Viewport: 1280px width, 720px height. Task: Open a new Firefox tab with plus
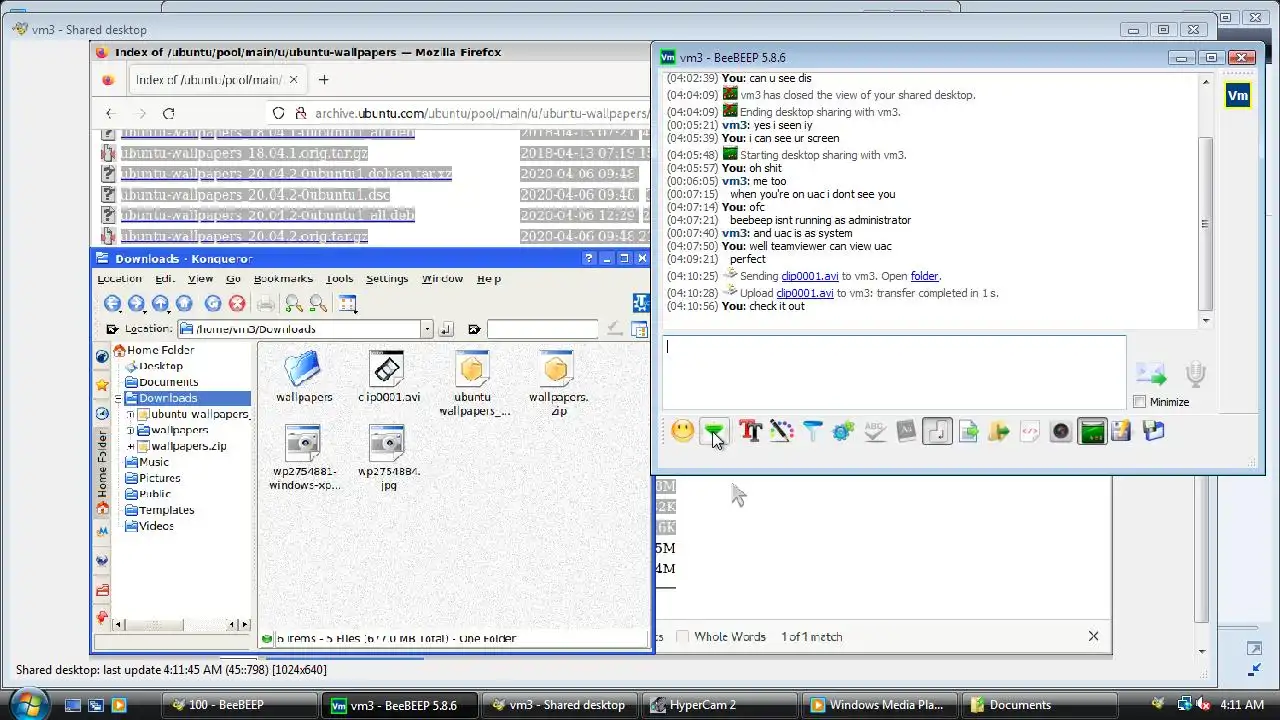point(323,80)
